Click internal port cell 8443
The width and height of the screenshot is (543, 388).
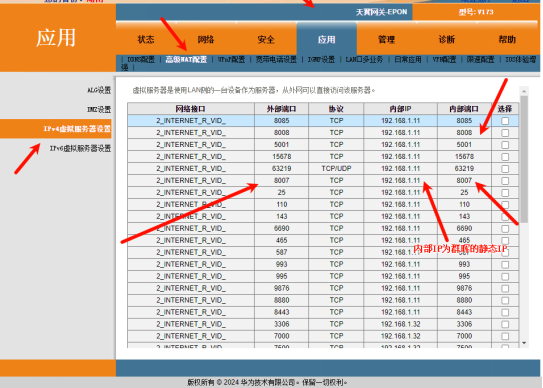464,312
